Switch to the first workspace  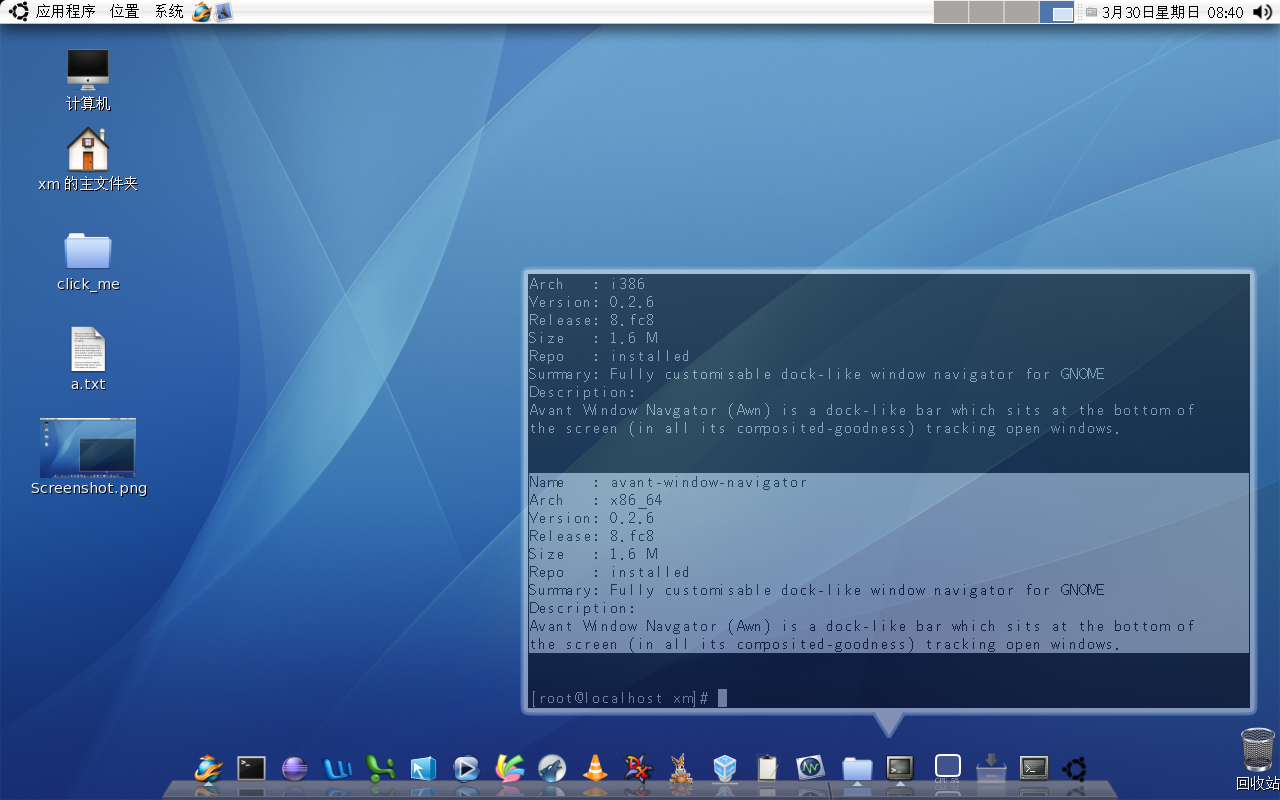[951, 12]
